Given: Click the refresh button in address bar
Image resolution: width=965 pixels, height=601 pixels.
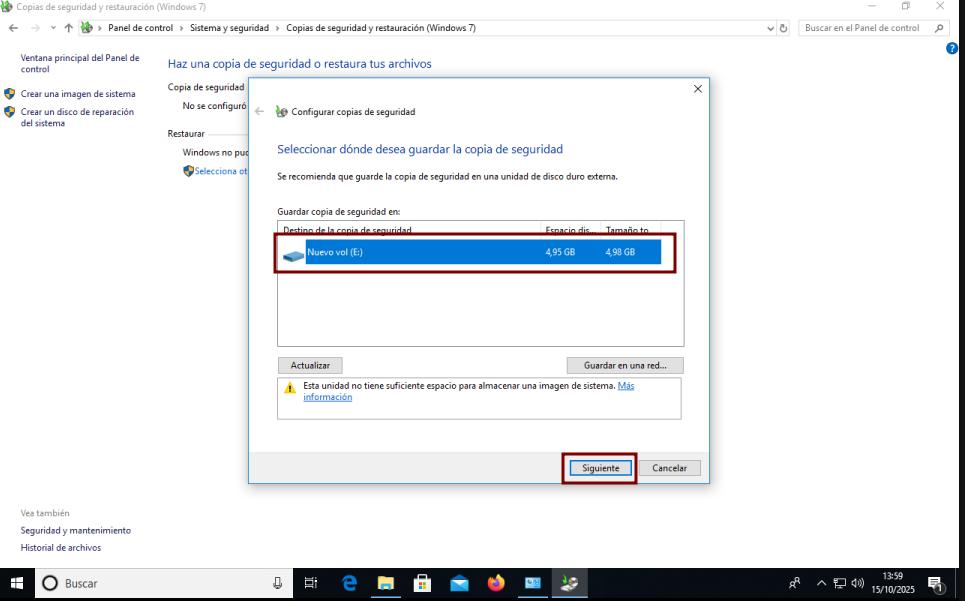Looking at the screenshot, I should tap(783, 28).
